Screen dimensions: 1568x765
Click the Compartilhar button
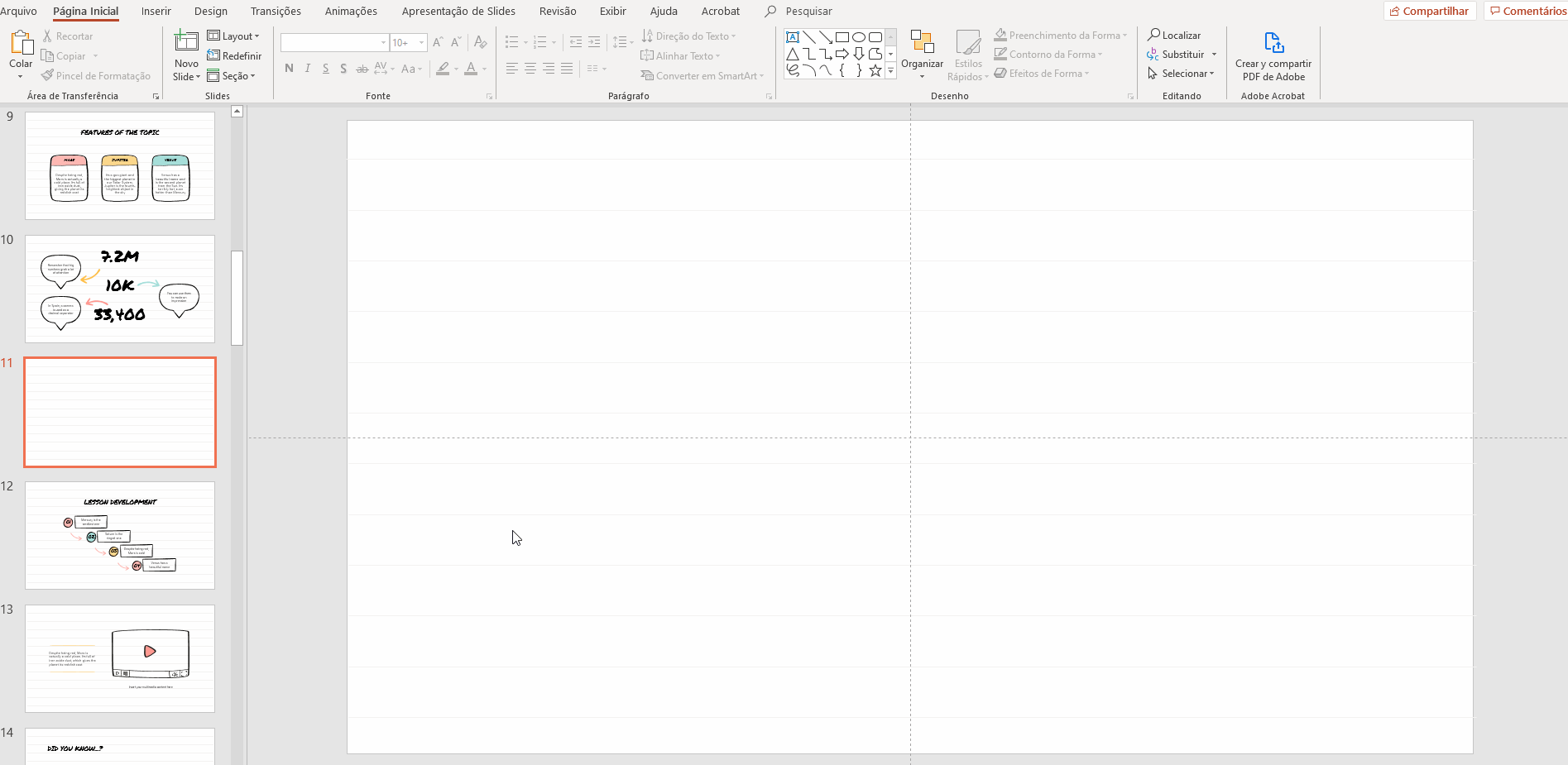(x=1430, y=11)
